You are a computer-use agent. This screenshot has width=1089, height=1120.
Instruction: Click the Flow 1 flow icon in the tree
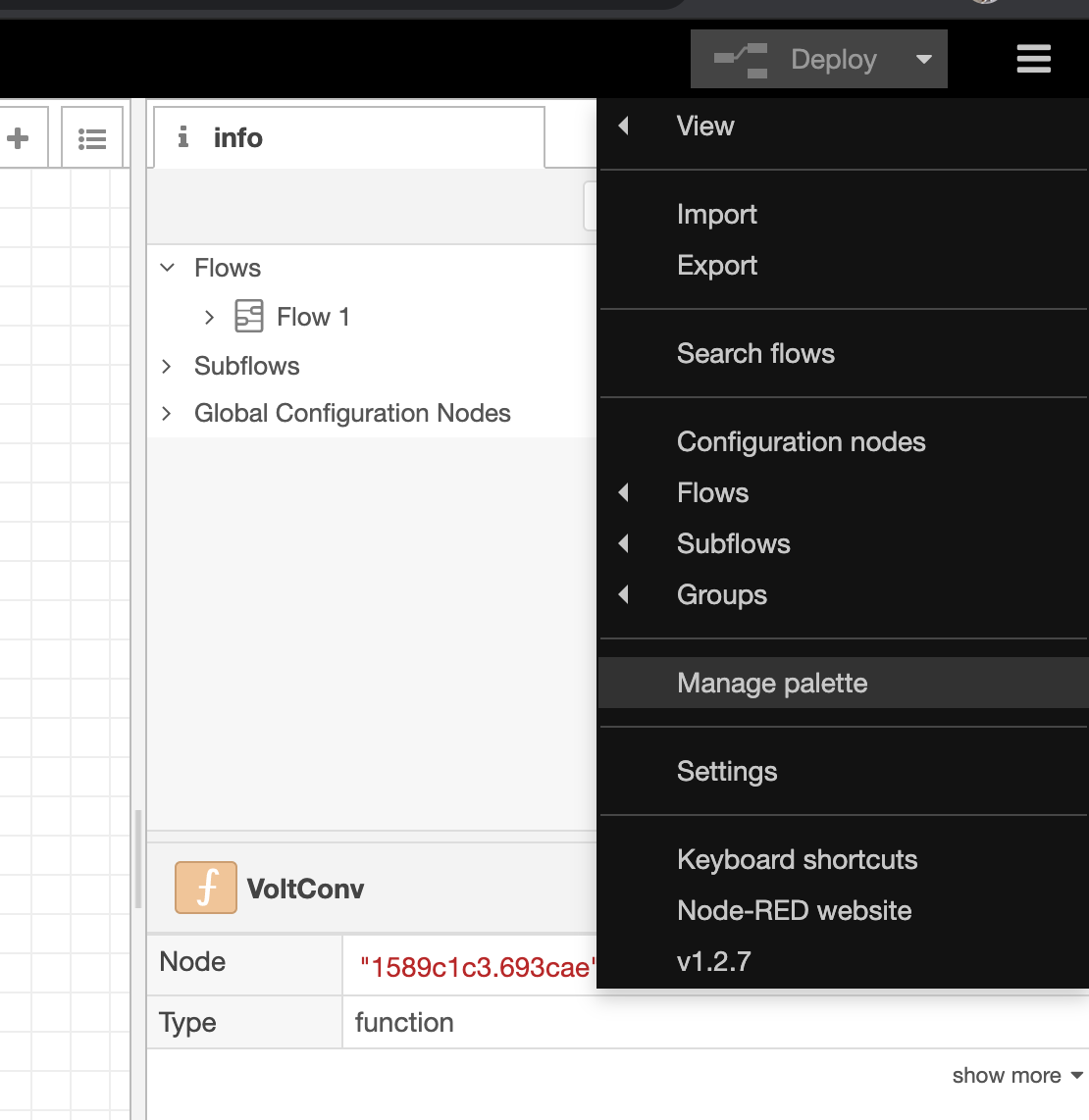248,316
